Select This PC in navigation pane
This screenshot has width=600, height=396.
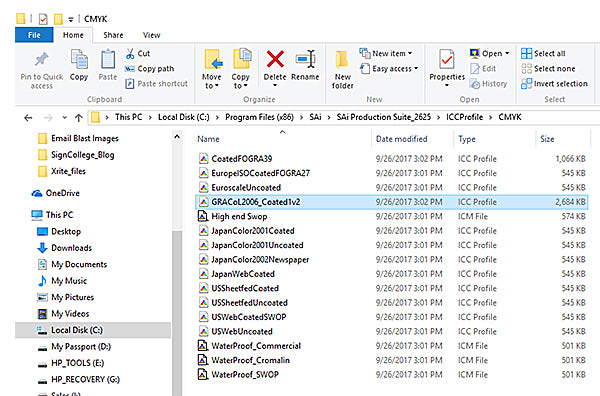(52, 215)
